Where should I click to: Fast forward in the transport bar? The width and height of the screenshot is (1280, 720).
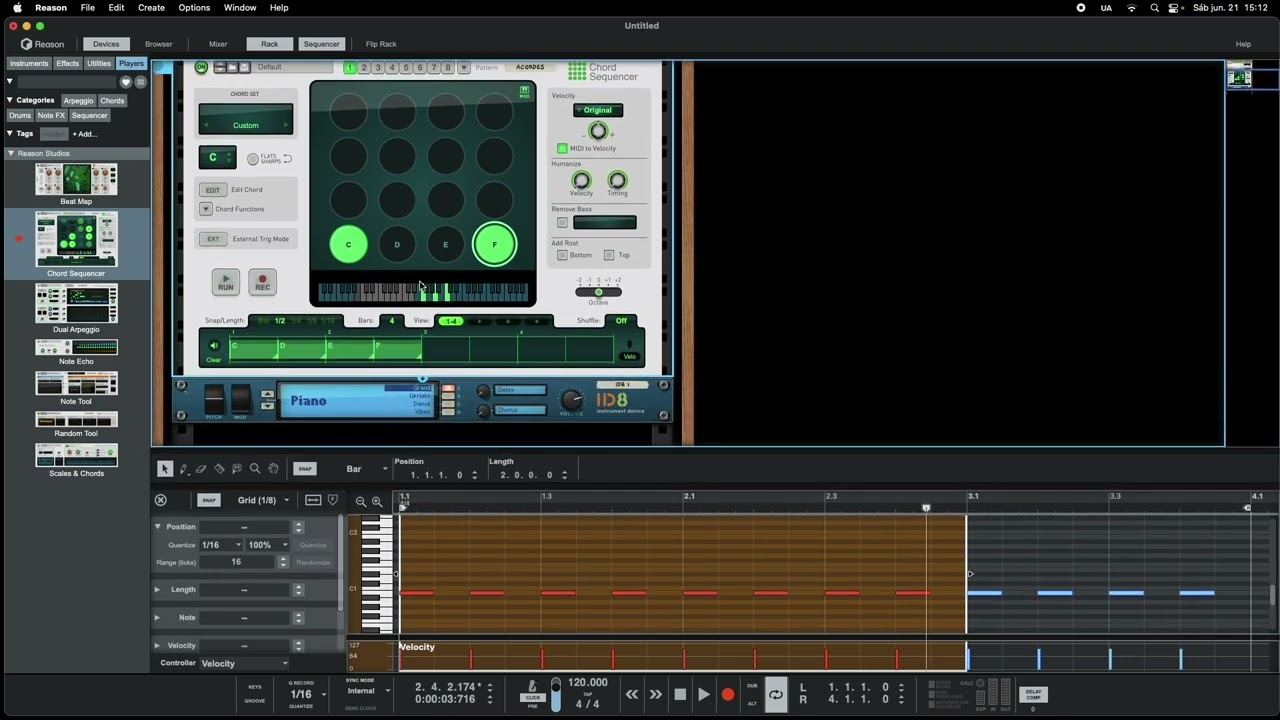(656, 694)
